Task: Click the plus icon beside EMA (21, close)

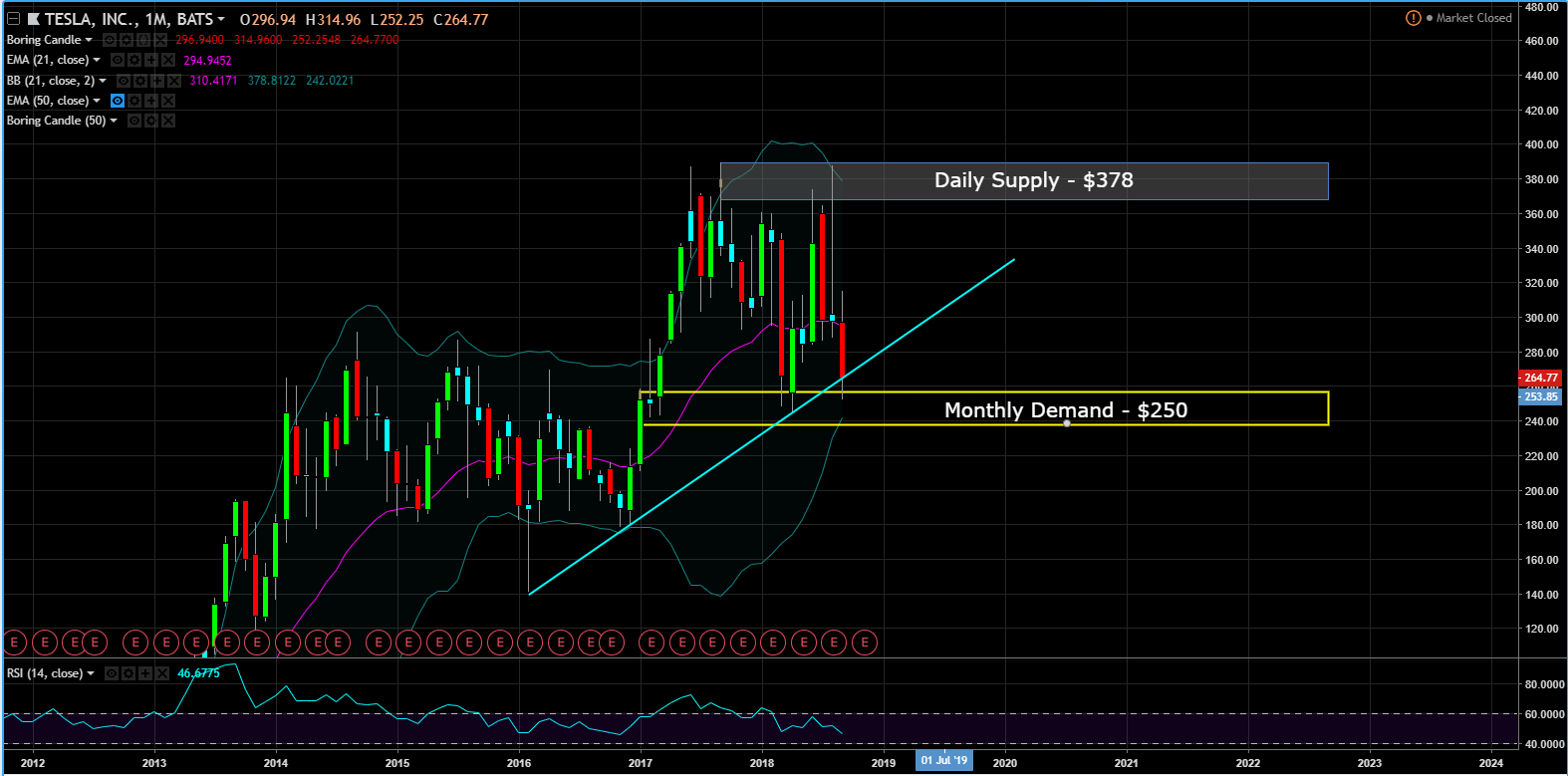Action: point(151,60)
